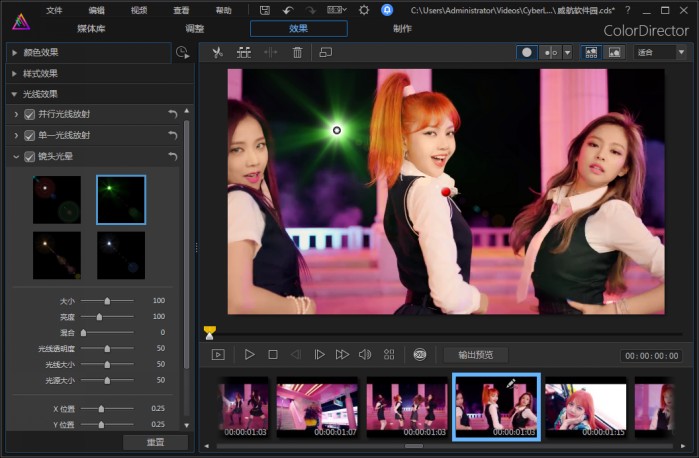Open the 适合 zoom dropdown
The width and height of the screenshot is (699, 458).
pyautogui.click(x=660, y=53)
